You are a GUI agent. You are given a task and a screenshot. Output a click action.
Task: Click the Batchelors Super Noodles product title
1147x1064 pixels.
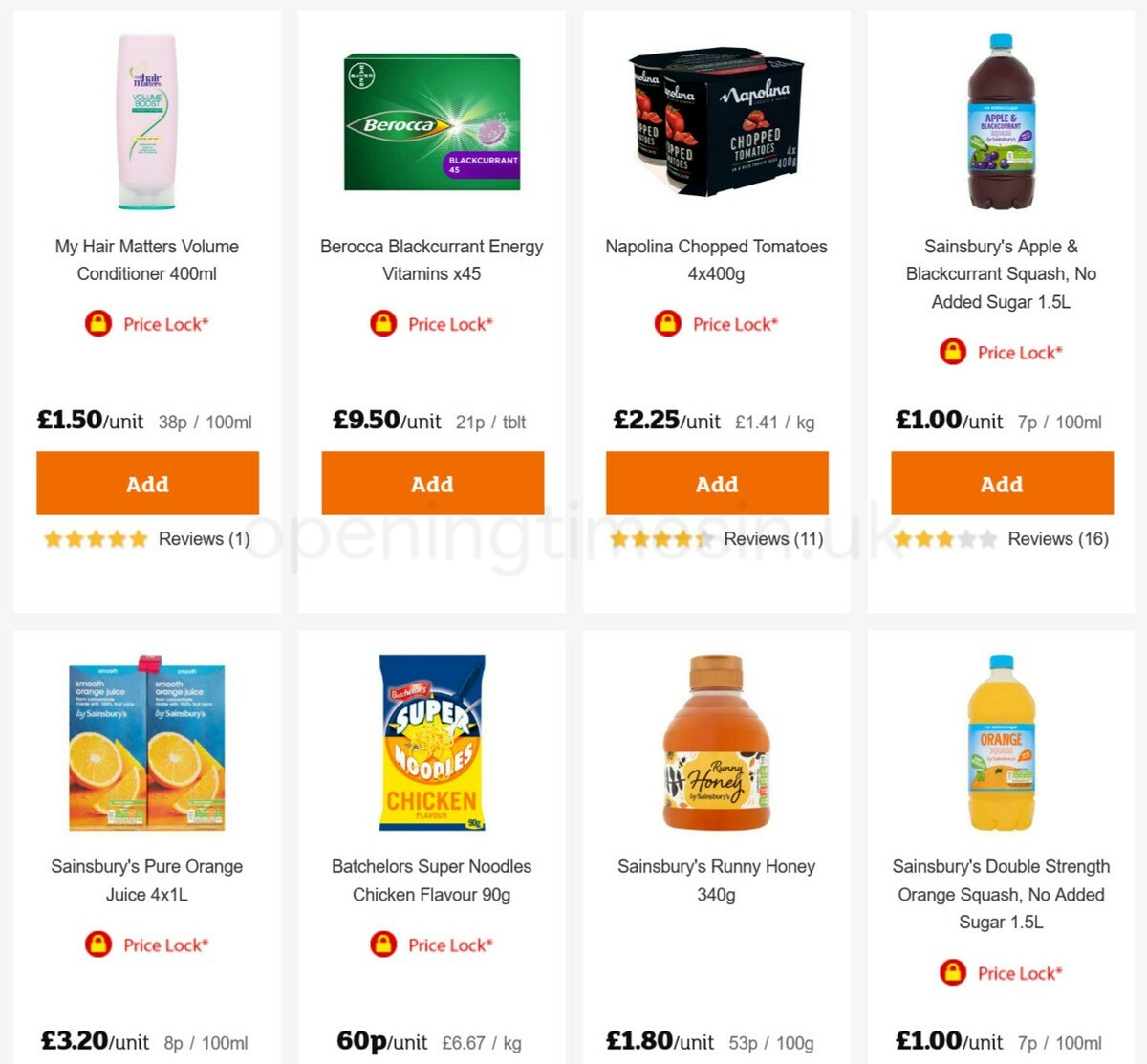click(431, 880)
